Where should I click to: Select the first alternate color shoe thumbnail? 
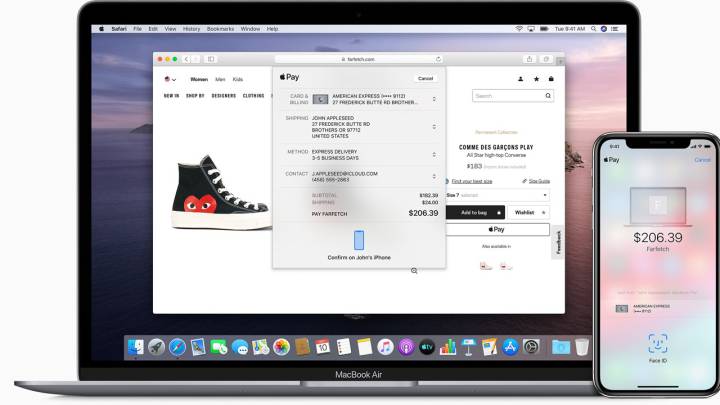pos(486,266)
